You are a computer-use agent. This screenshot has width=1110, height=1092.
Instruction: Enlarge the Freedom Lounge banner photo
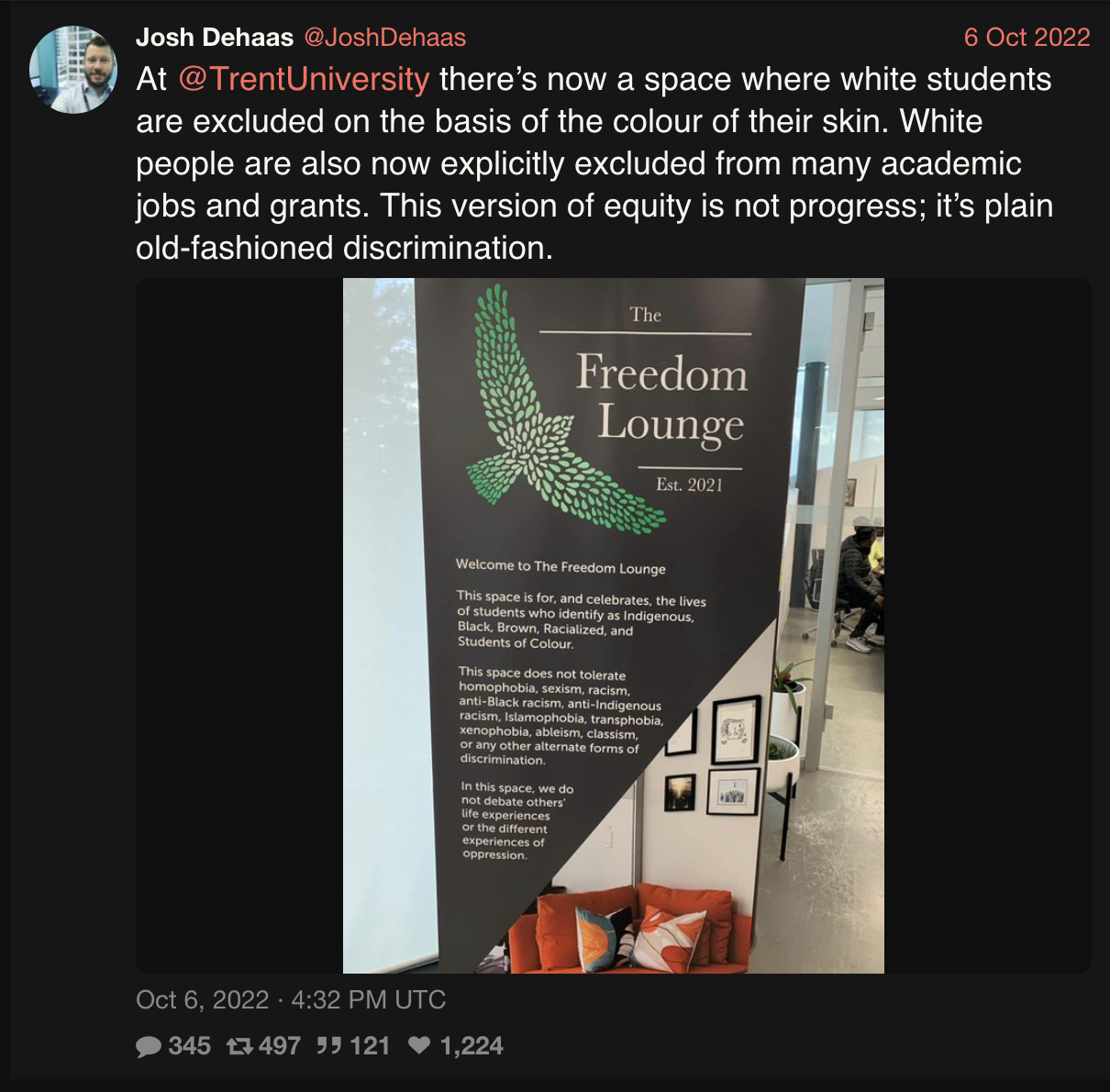click(x=613, y=626)
